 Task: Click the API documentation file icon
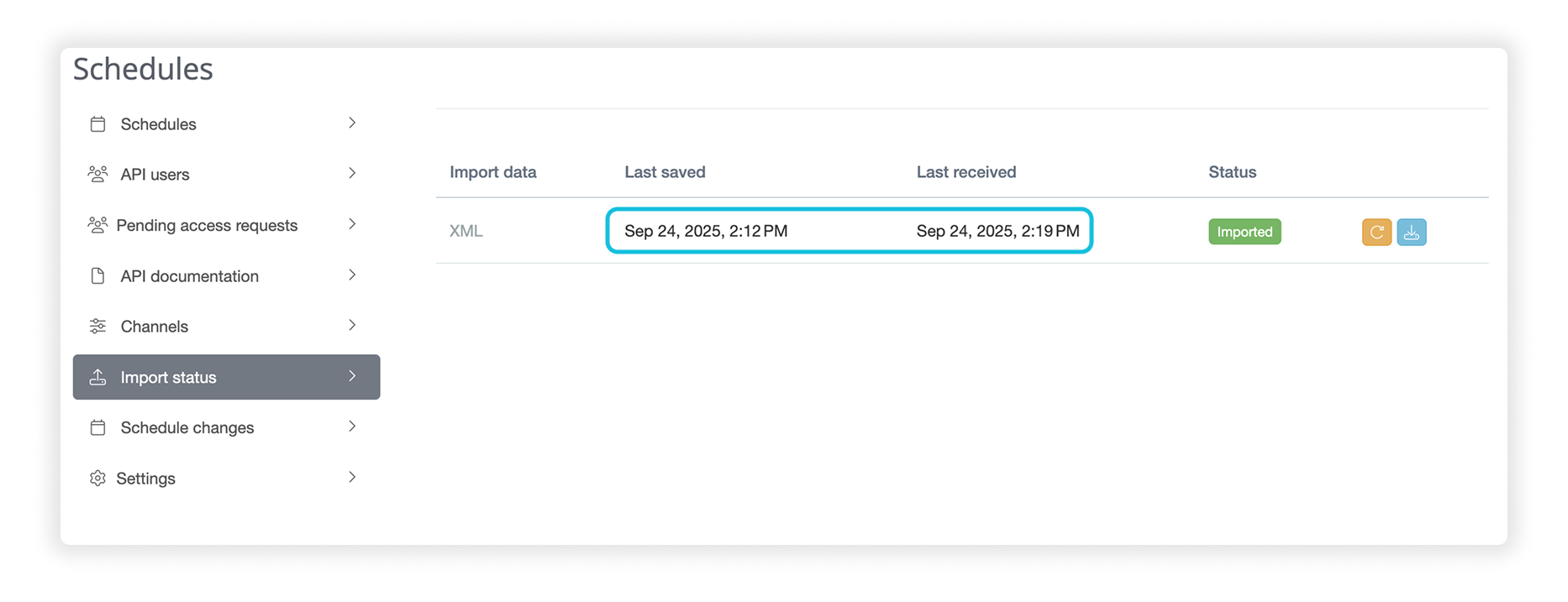(98, 276)
